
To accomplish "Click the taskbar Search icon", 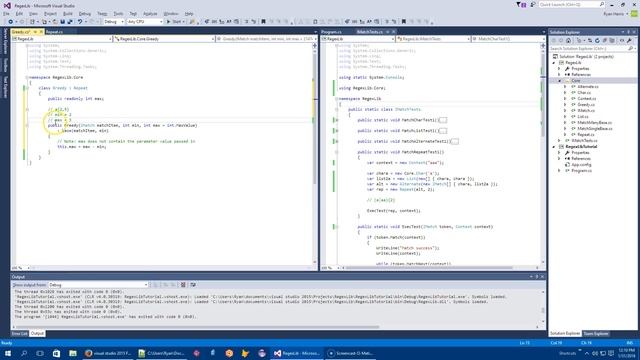I will coord(24,353).
